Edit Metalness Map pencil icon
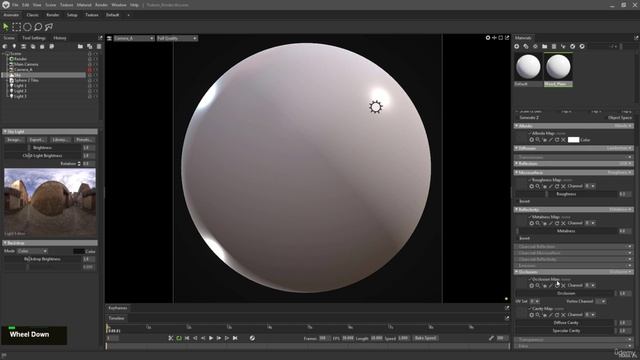The image size is (640, 360). tap(551, 223)
